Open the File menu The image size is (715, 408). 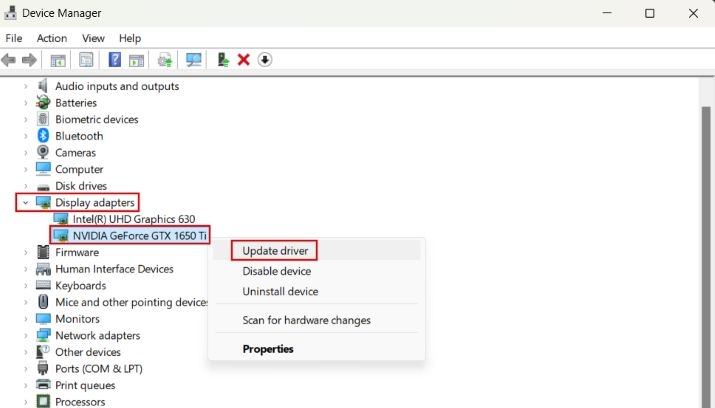14,38
